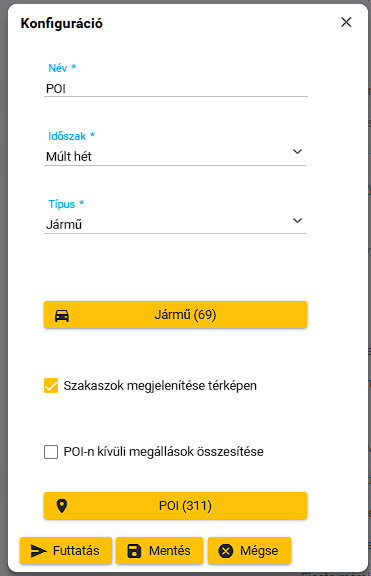The width and height of the screenshot is (371, 576).
Task: Click the paper plane icon beside Futtatás
Action: (x=38, y=551)
